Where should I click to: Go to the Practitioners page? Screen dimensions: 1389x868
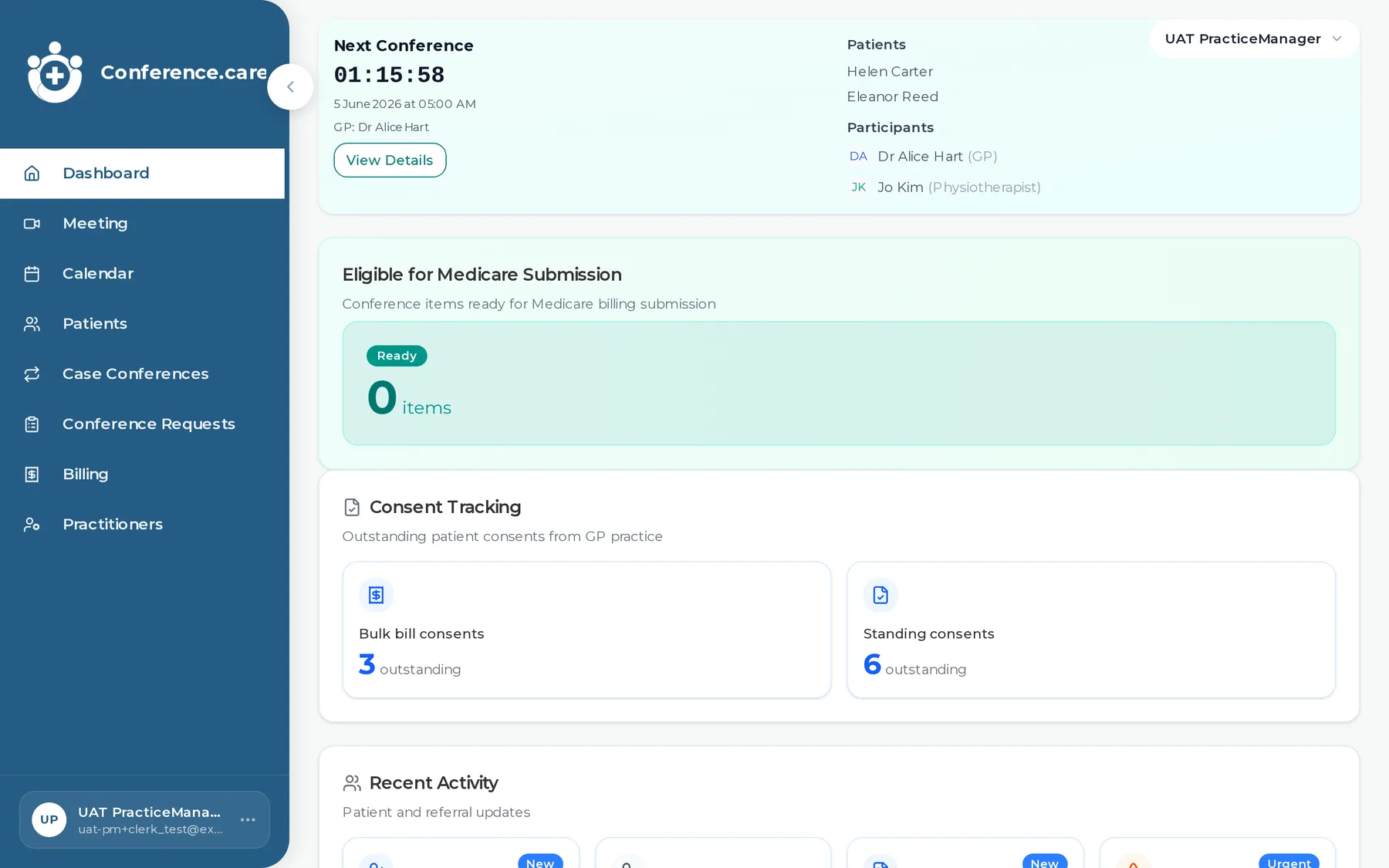pos(142,525)
